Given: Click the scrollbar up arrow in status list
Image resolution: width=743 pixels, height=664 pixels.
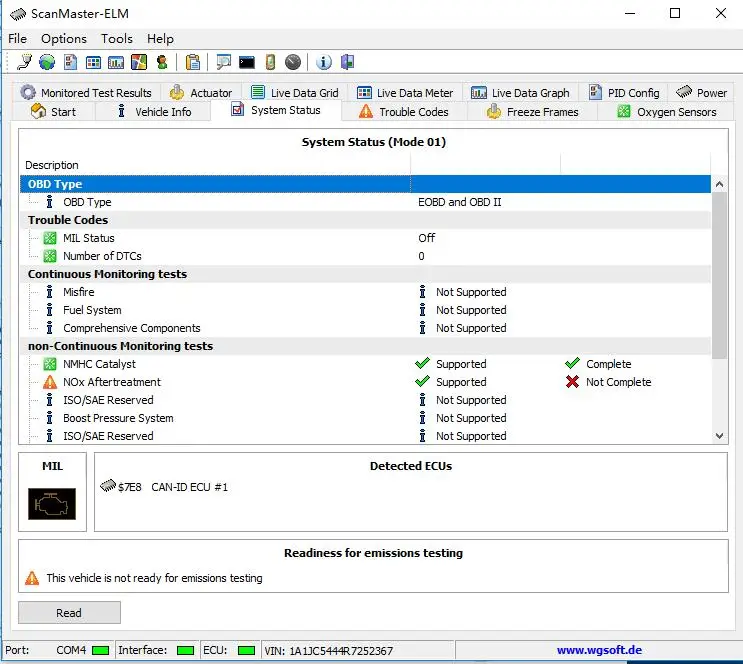Looking at the screenshot, I should [719, 184].
